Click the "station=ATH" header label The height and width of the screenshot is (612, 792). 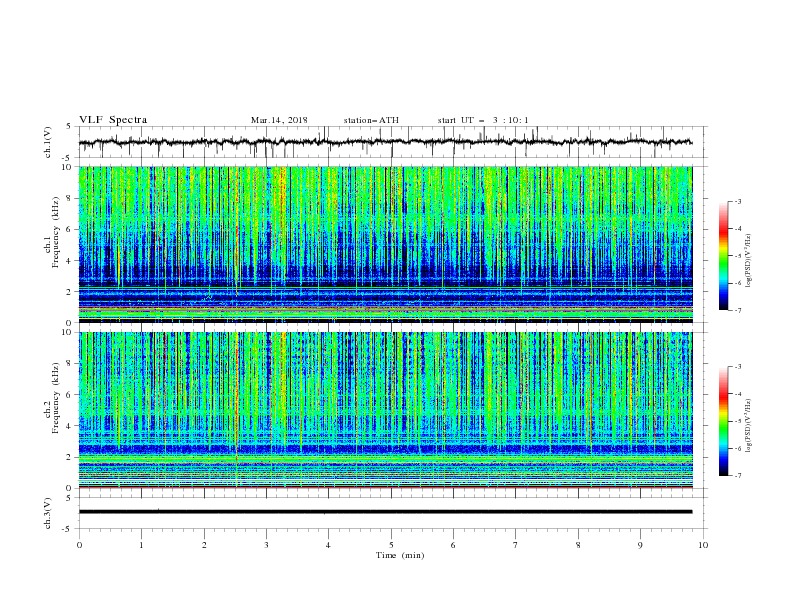[371, 120]
